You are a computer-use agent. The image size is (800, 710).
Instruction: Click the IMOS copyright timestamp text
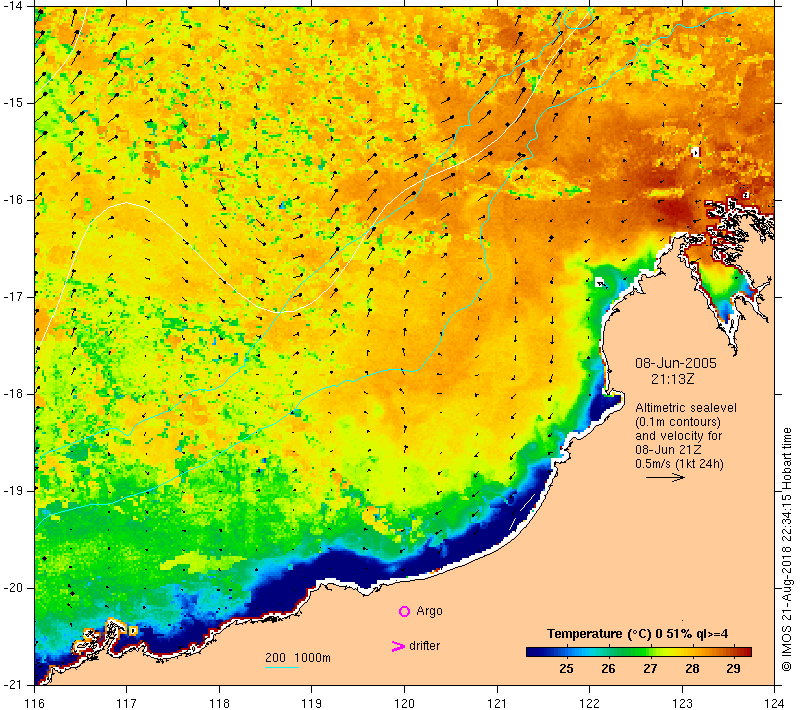point(786,550)
